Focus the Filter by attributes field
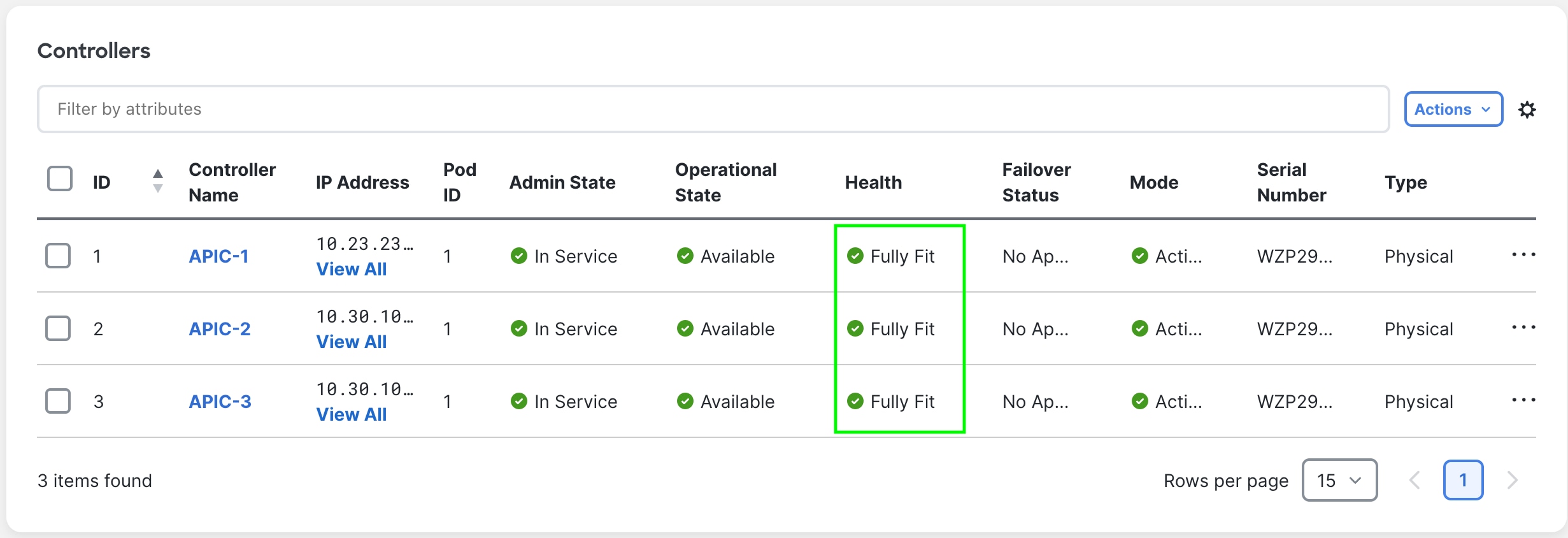Viewport: 1568px width, 538px height. point(713,109)
